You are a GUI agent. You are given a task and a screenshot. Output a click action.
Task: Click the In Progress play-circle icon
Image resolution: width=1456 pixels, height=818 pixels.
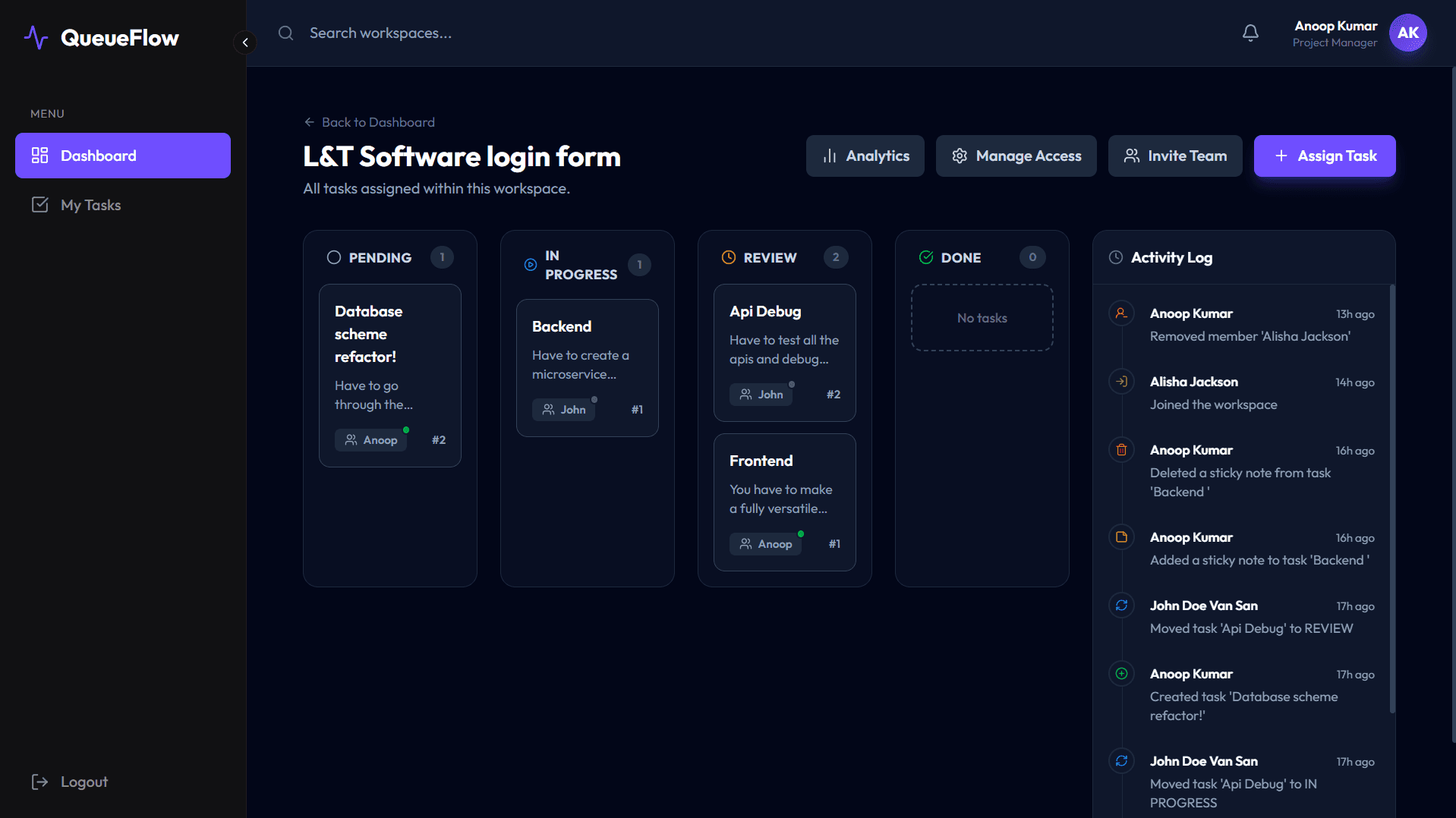tap(531, 265)
